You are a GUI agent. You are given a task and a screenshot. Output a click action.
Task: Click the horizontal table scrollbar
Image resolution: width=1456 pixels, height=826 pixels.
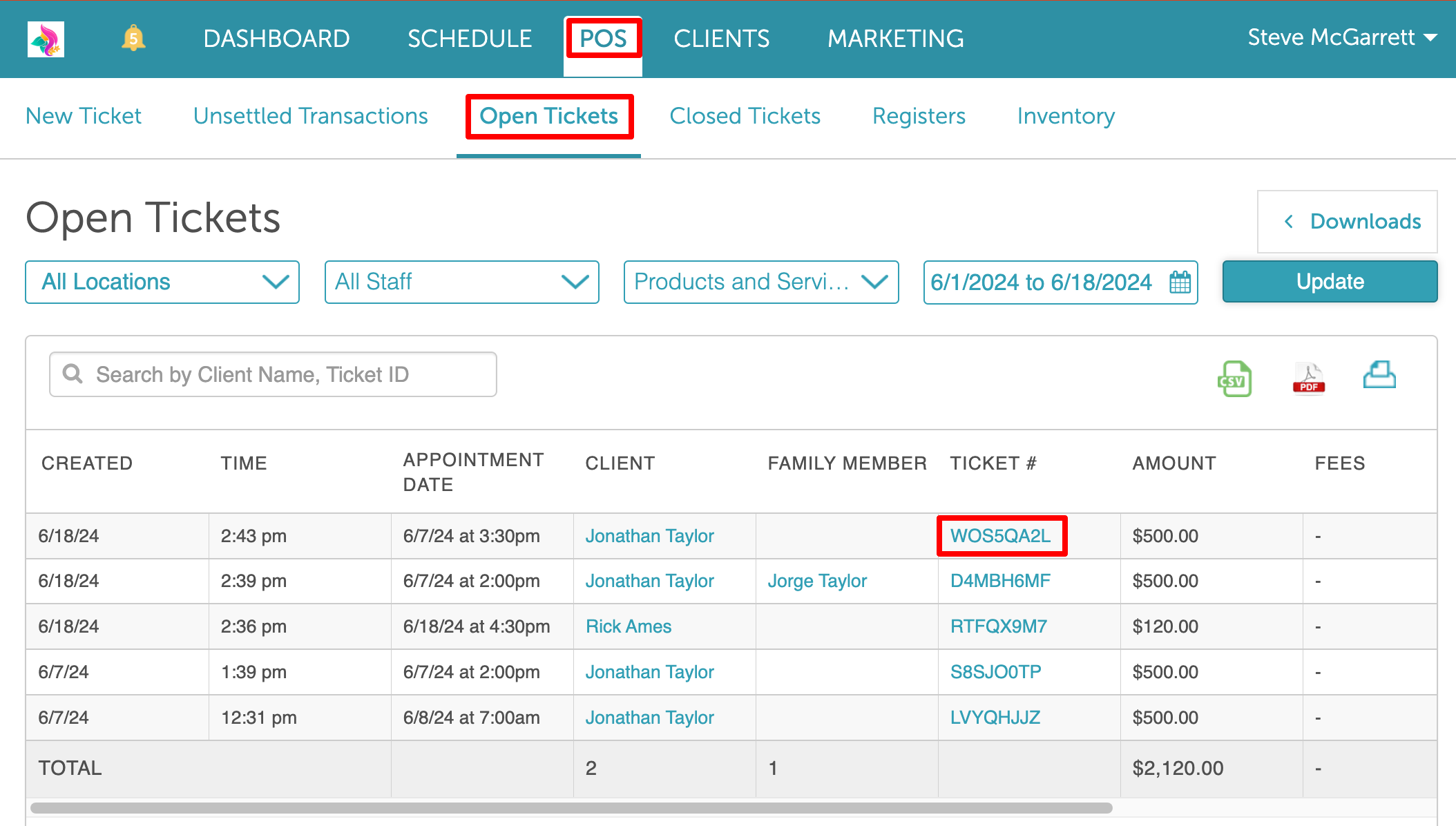click(571, 808)
